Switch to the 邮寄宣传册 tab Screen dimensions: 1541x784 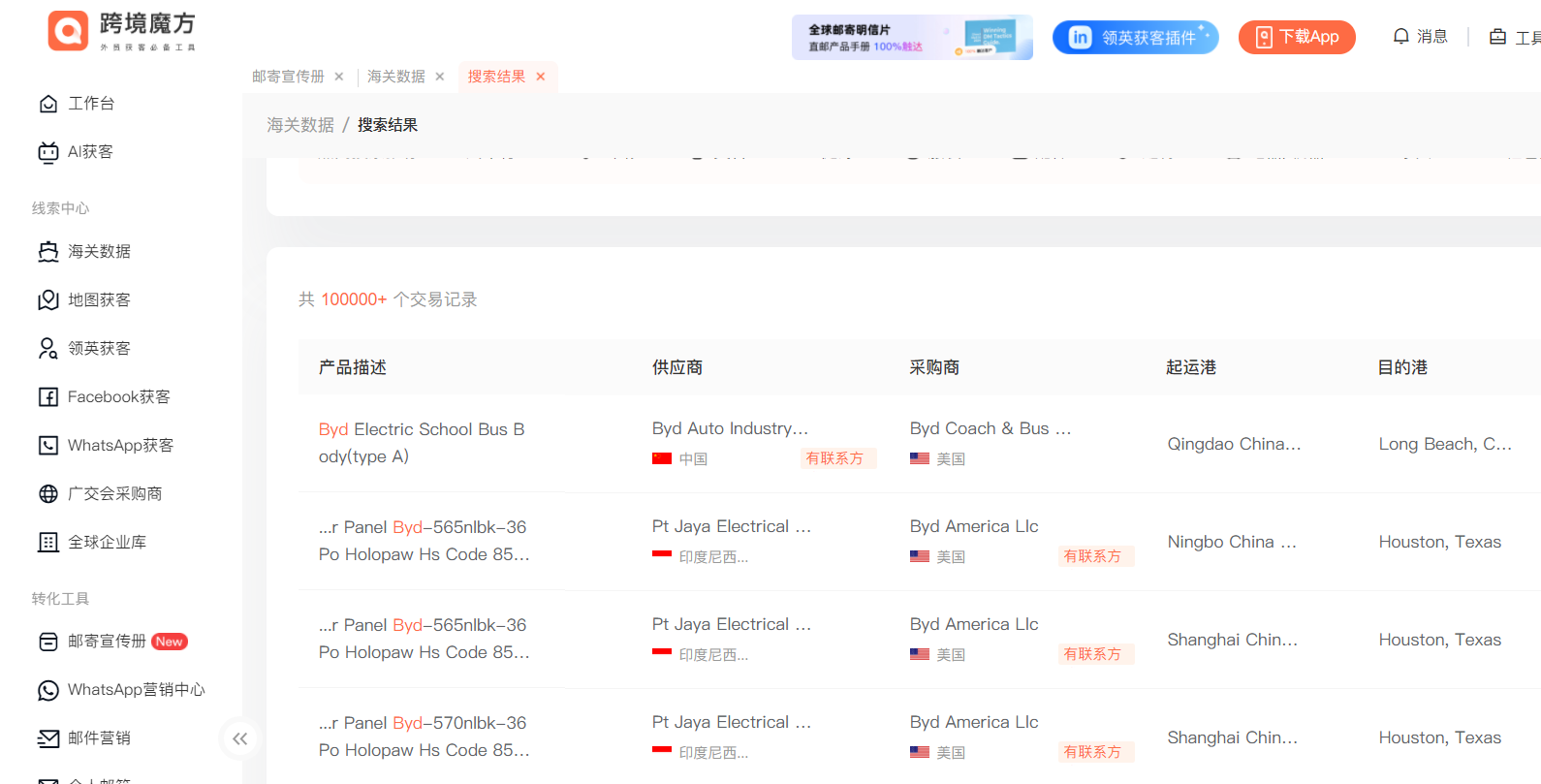[288, 77]
